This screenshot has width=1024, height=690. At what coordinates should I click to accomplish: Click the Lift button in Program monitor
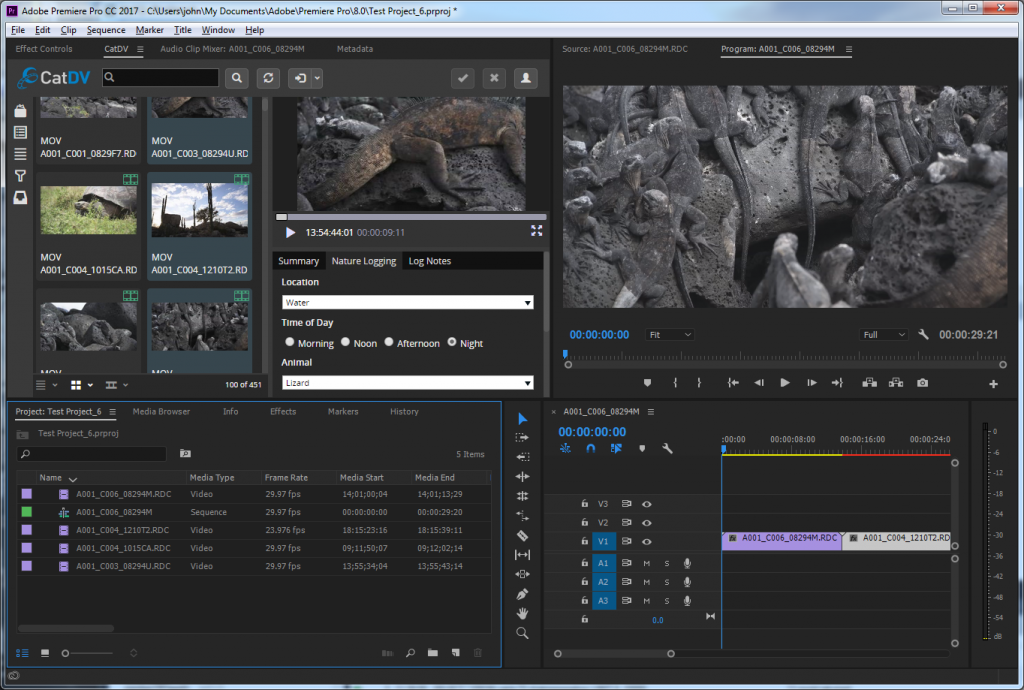pyautogui.click(x=869, y=383)
